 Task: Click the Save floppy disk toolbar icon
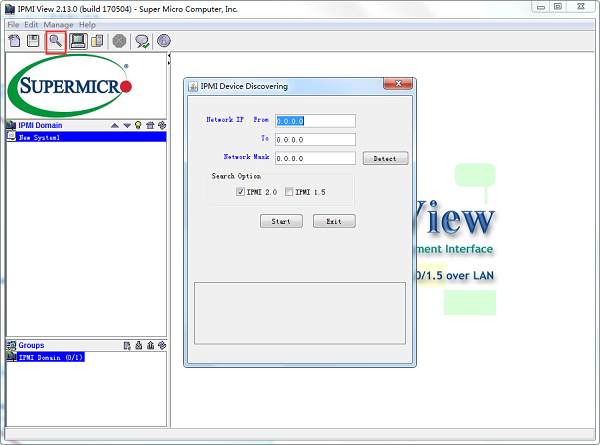pyautogui.click(x=33, y=41)
